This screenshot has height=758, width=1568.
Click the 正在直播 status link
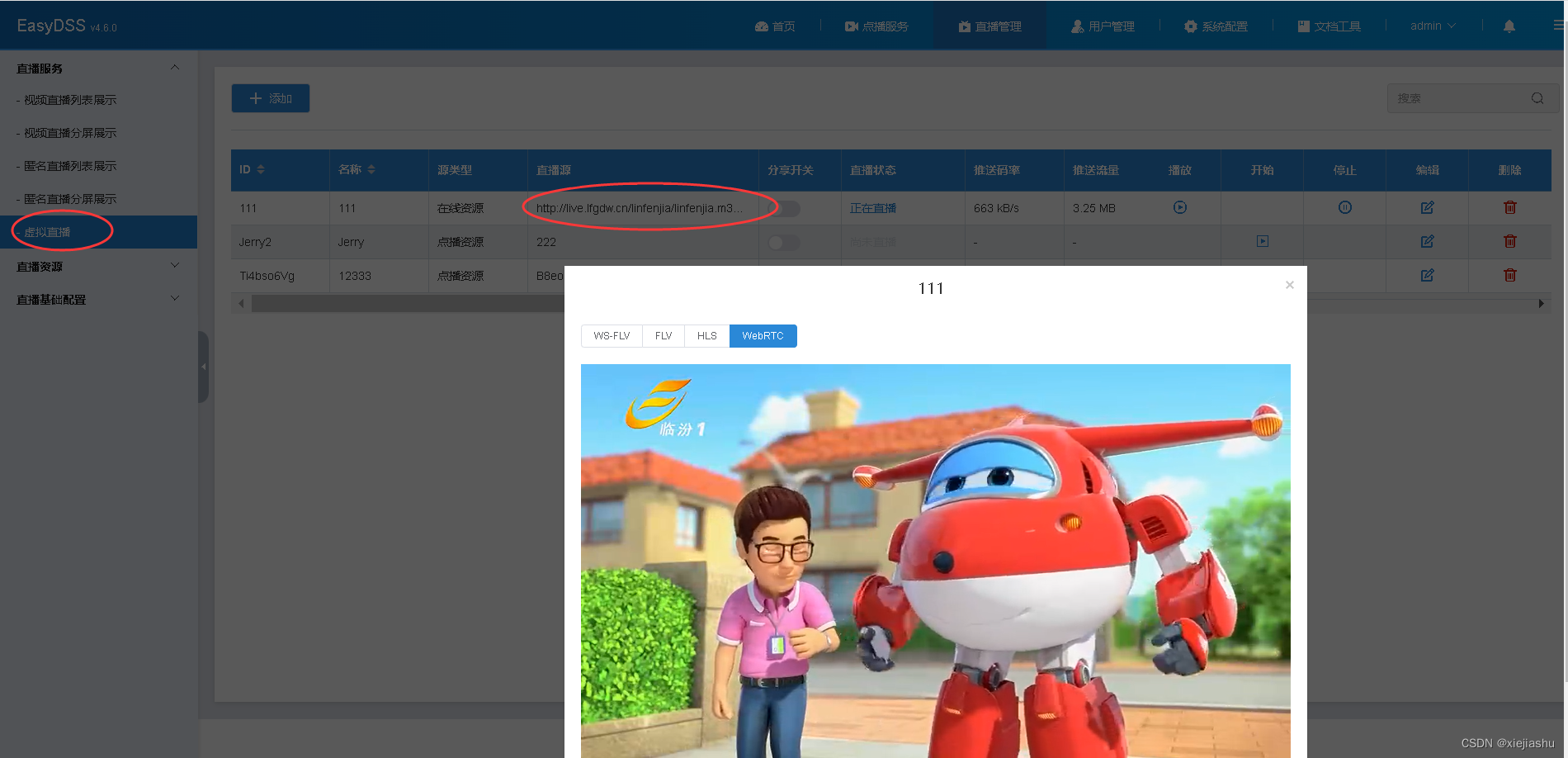(x=873, y=208)
